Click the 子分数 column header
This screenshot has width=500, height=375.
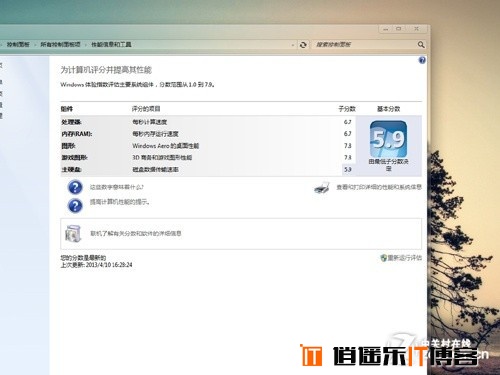click(x=347, y=109)
